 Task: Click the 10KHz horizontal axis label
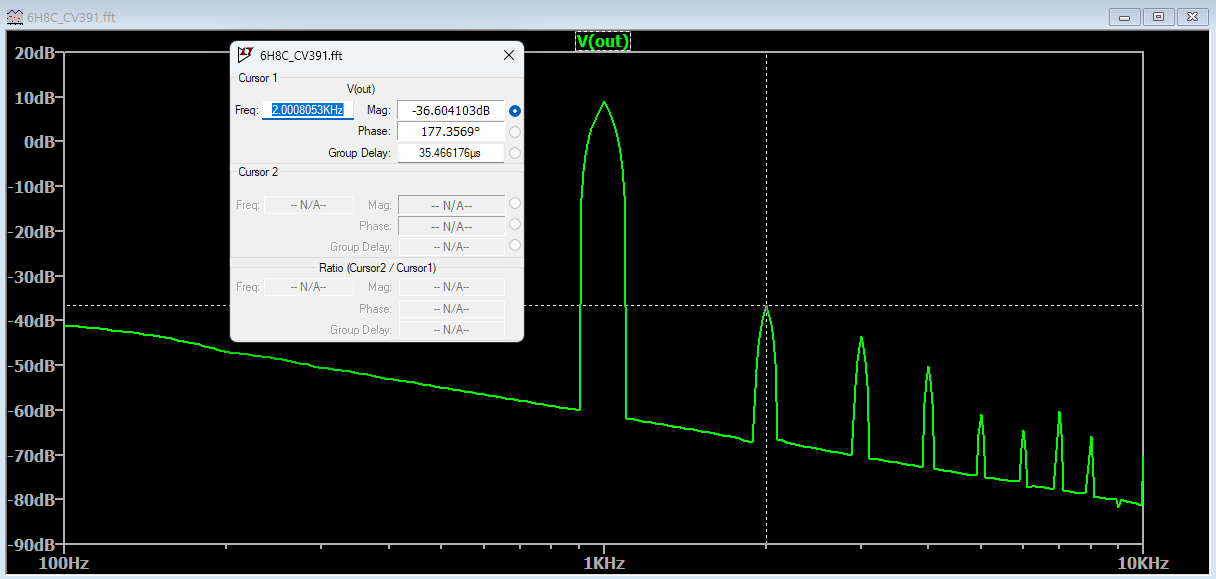coord(1142,564)
